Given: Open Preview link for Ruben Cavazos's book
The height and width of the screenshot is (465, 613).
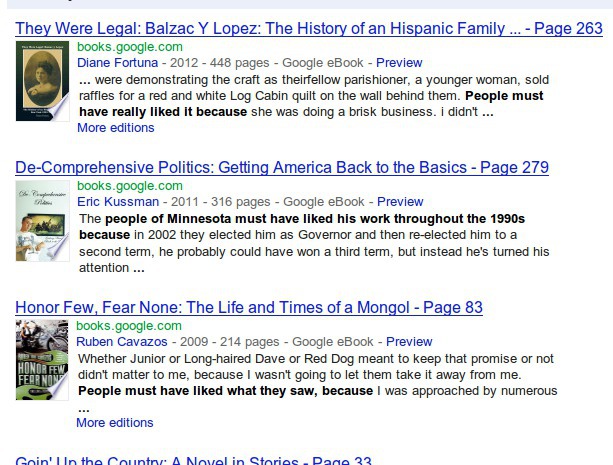Looking at the screenshot, I should 409,341.
